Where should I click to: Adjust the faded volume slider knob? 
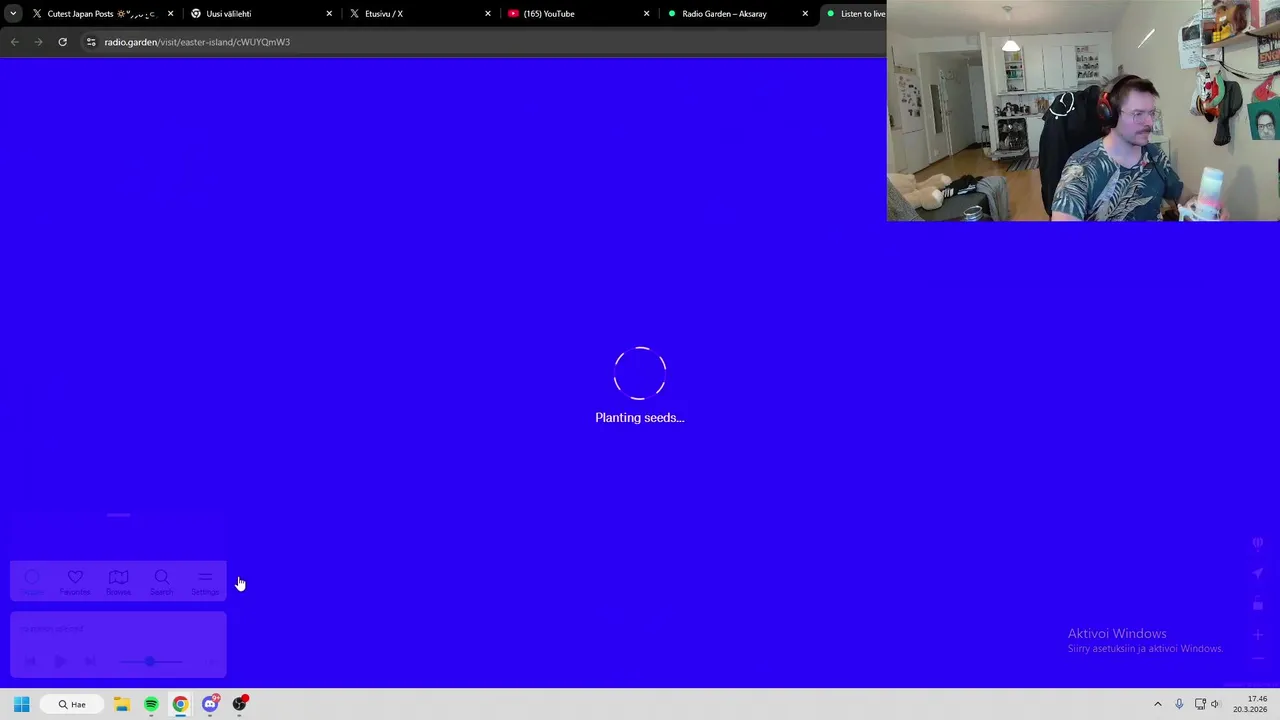click(x=149, y=661)
